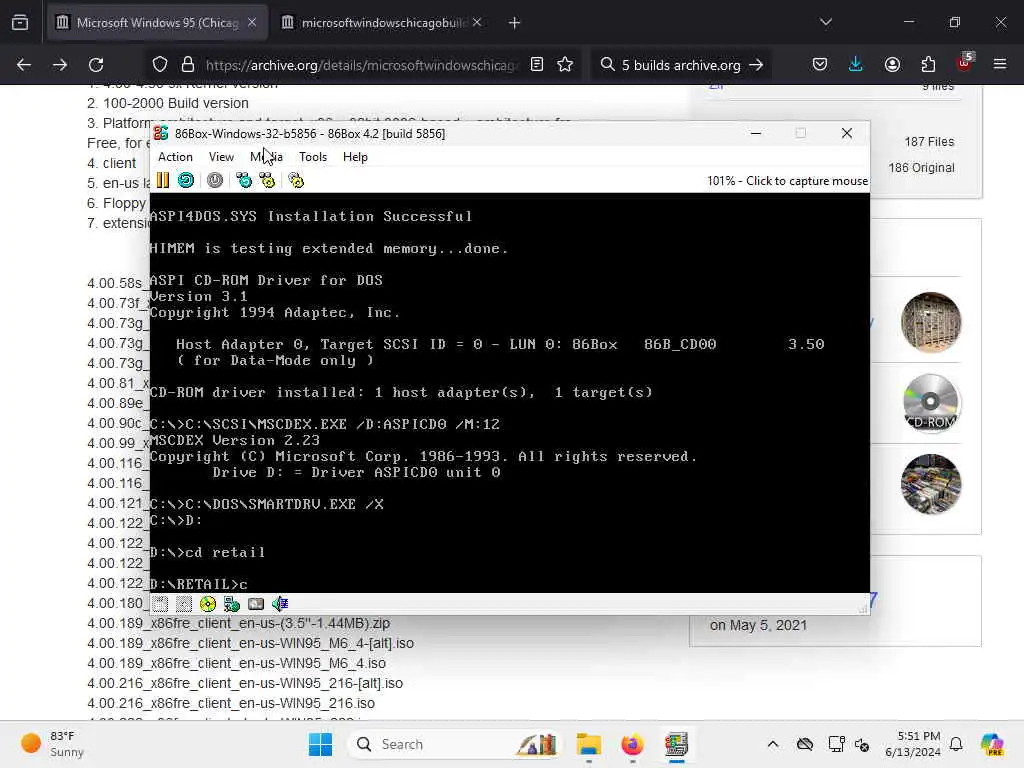Select 4.00.216 WIN95_216-[alt].iso entry

245,683
